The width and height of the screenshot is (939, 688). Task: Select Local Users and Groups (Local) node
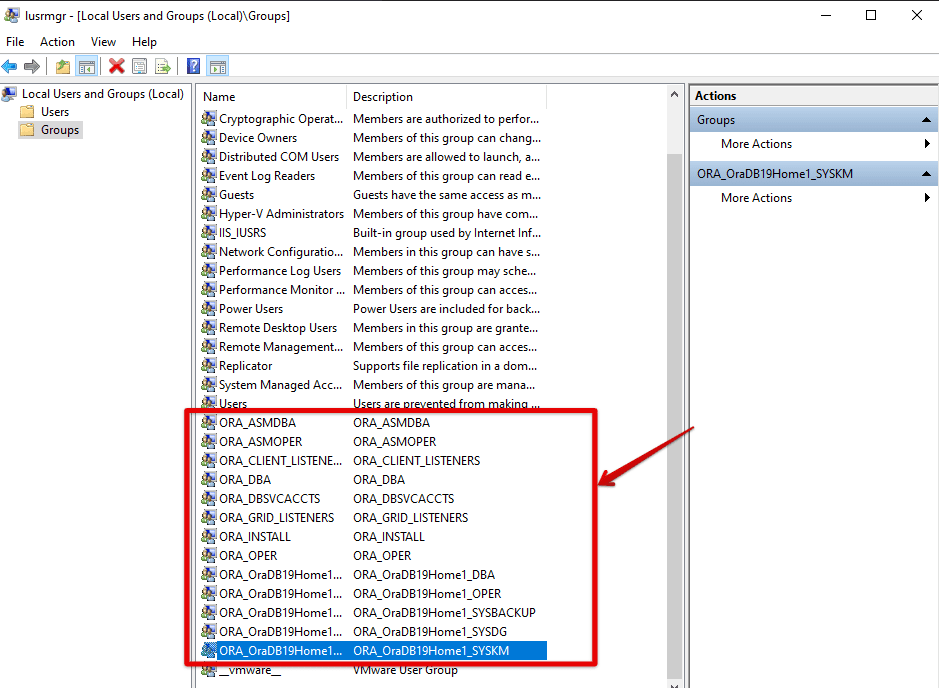(x=102, y=94)
